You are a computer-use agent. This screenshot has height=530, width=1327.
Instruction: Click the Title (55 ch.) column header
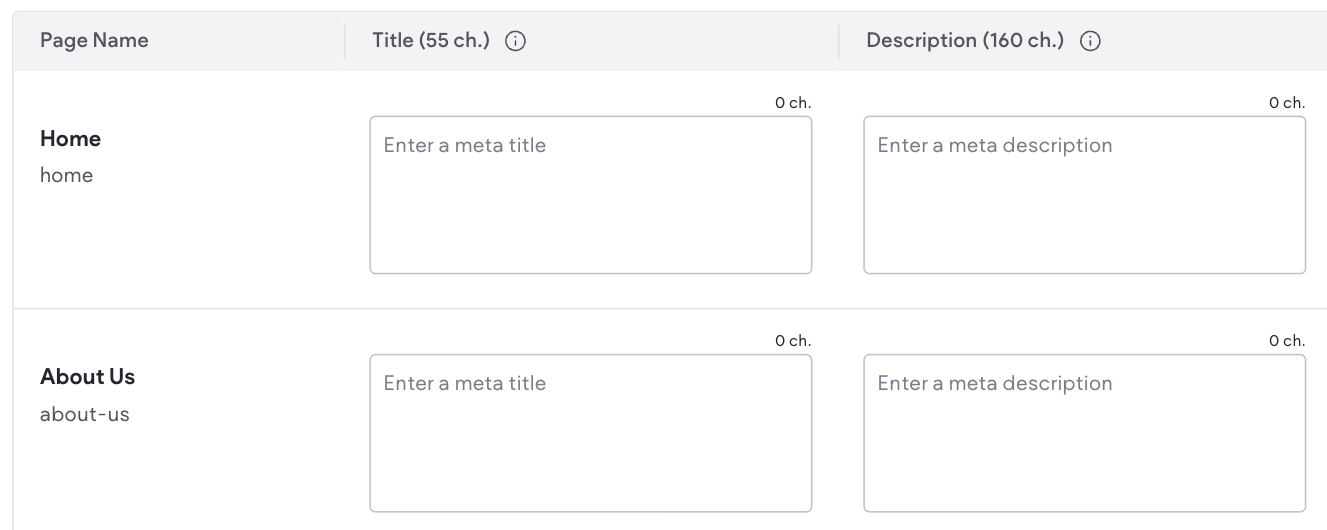pyautogui.click(x=431, y=41)
